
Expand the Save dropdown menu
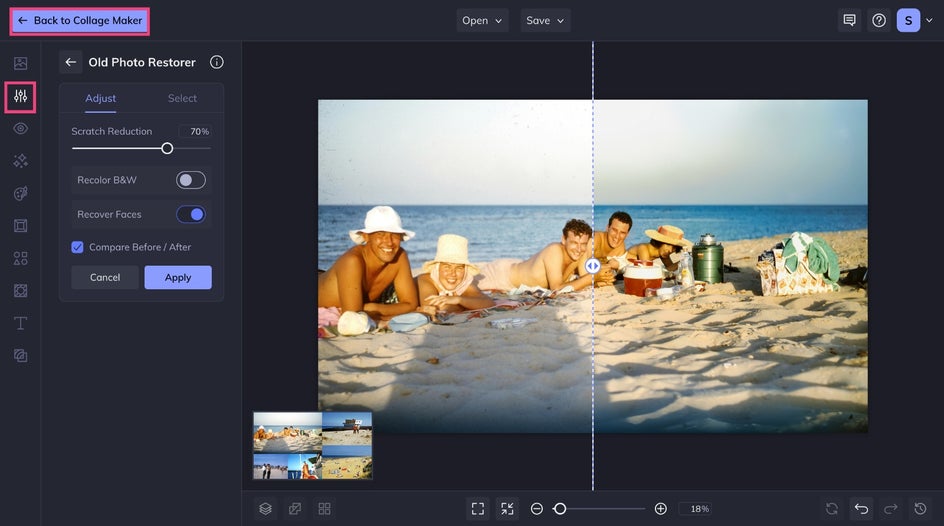(x=545, y=20)
